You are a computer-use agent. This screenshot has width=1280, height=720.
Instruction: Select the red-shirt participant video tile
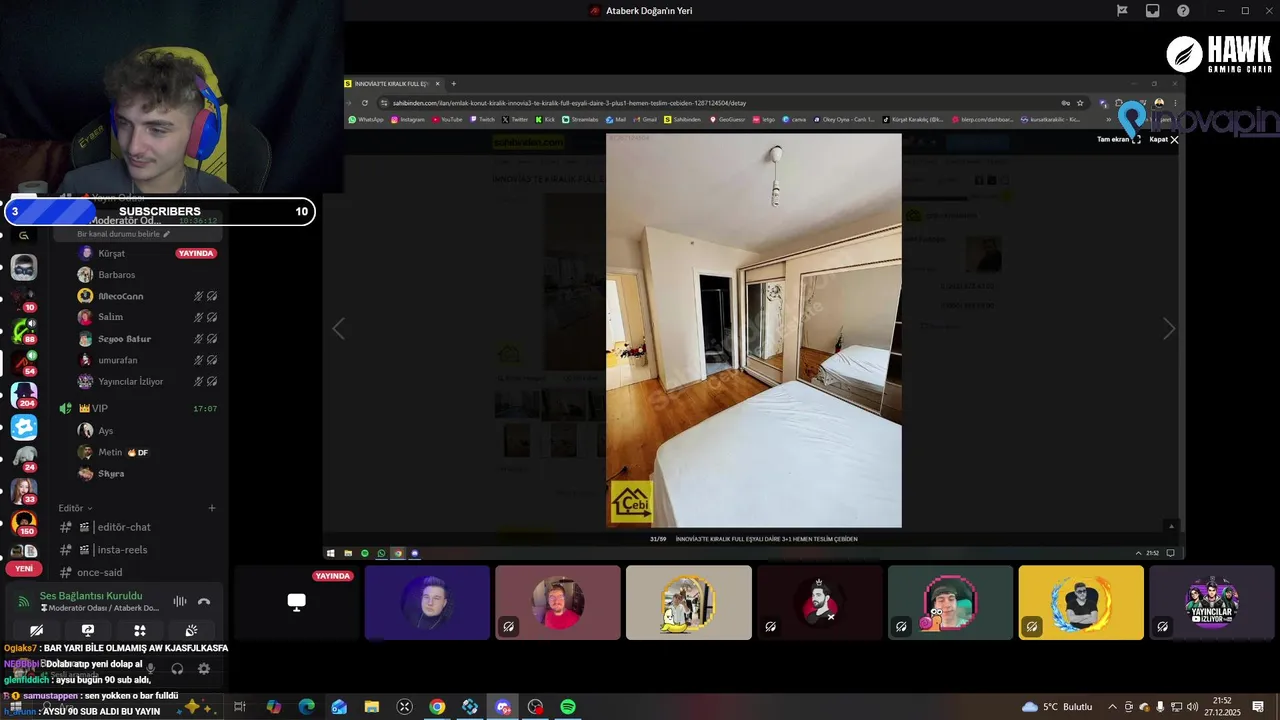[558, 602]
